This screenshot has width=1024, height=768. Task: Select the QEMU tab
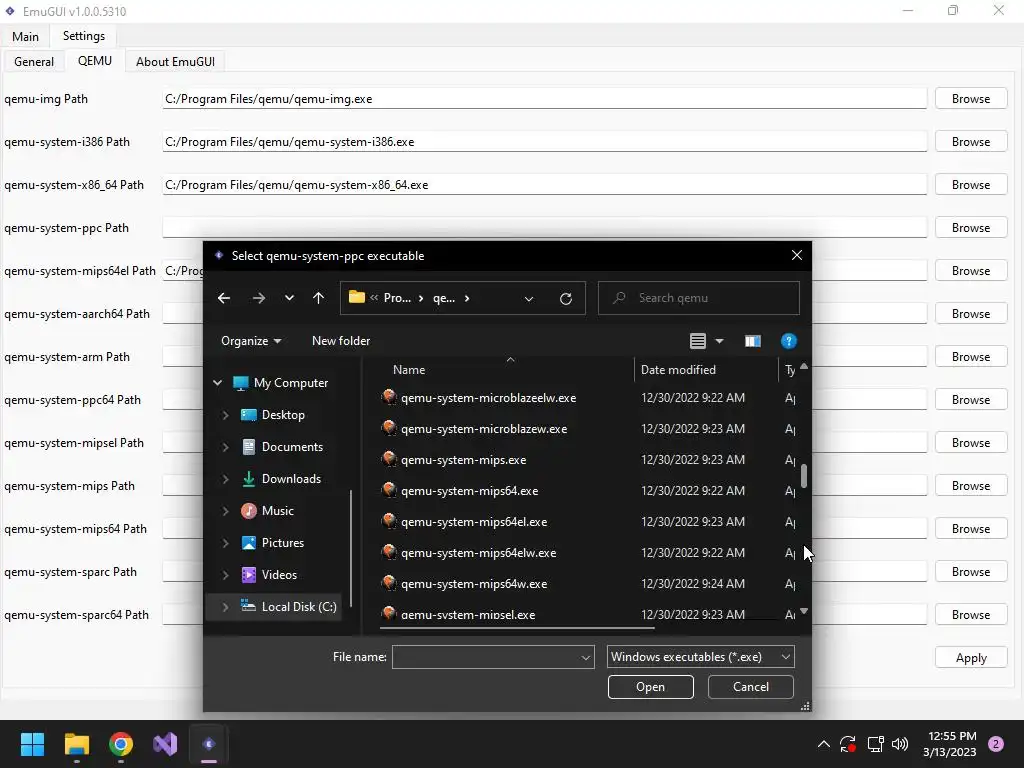click(x=95, y=61)
